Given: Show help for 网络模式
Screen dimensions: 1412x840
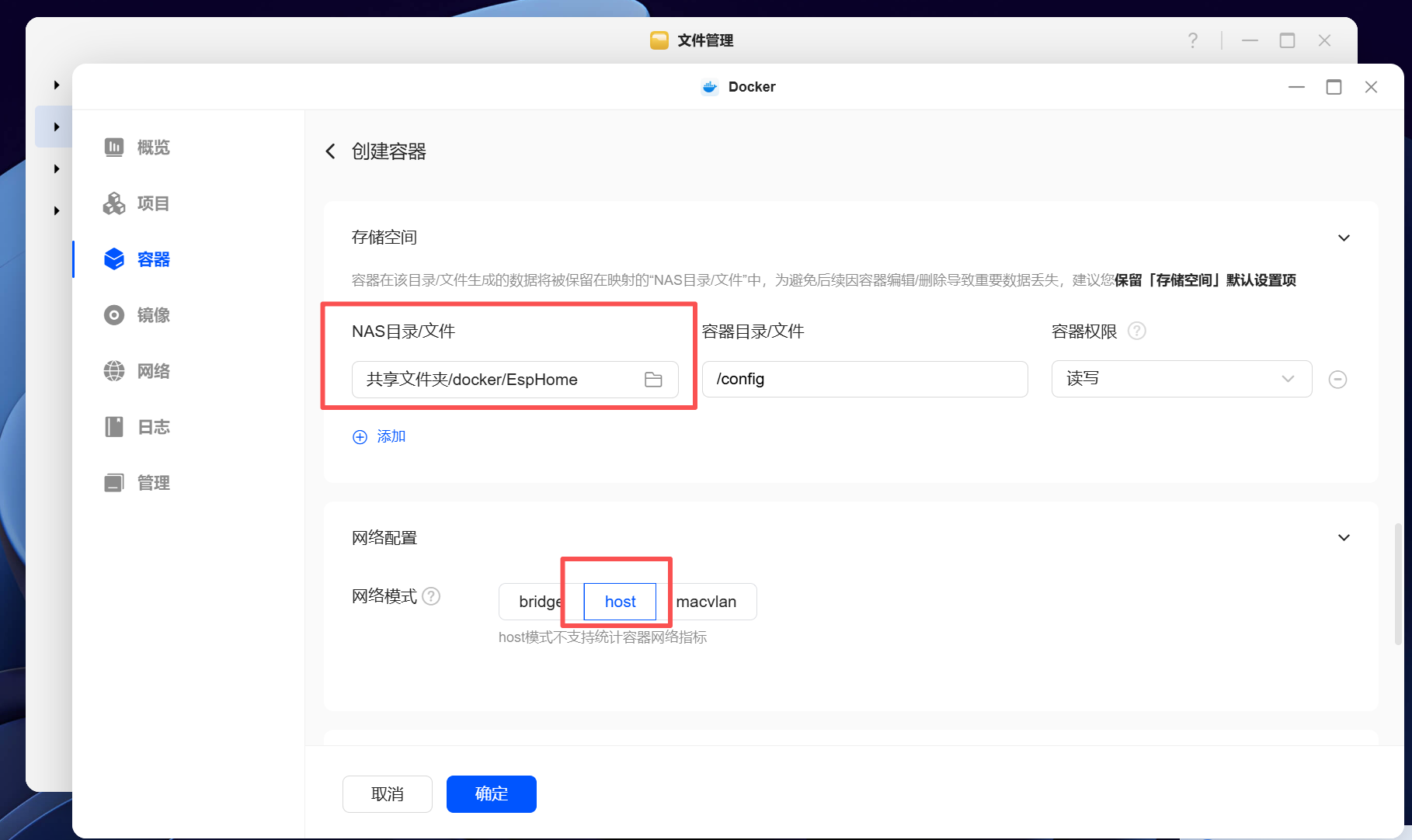Looking at the screenshot, I should click(x=431, y=596).
